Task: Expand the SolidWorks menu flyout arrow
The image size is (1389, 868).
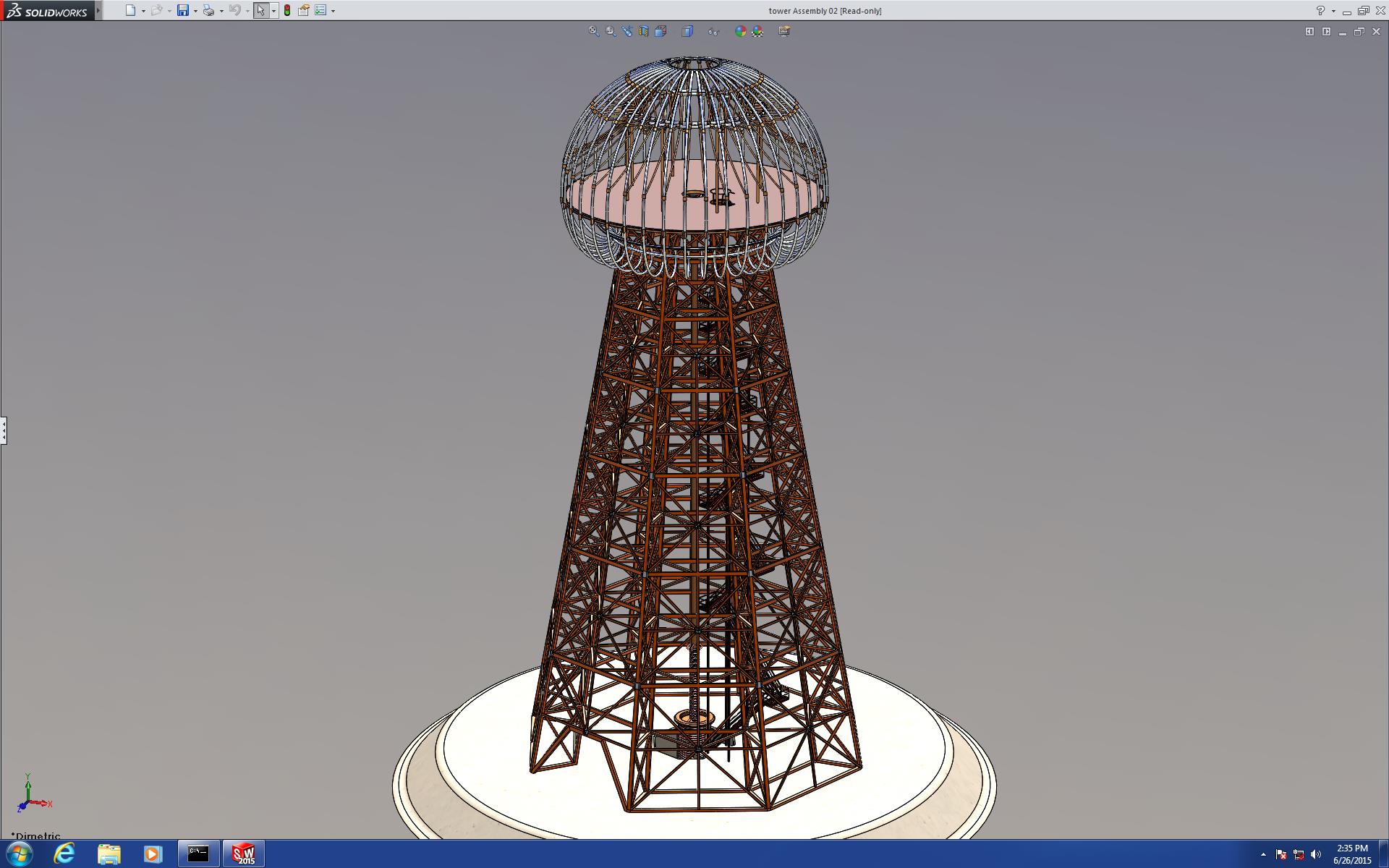Action: tap(98, 10)
